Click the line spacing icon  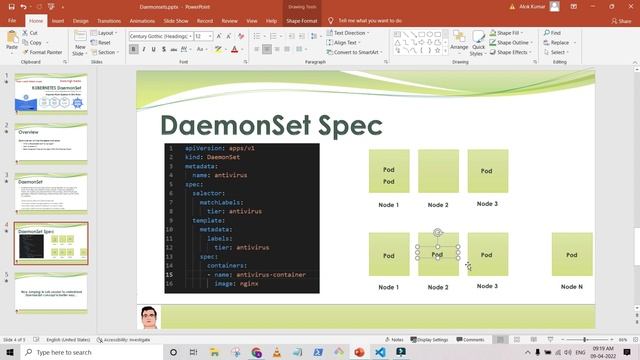point(314,36)
